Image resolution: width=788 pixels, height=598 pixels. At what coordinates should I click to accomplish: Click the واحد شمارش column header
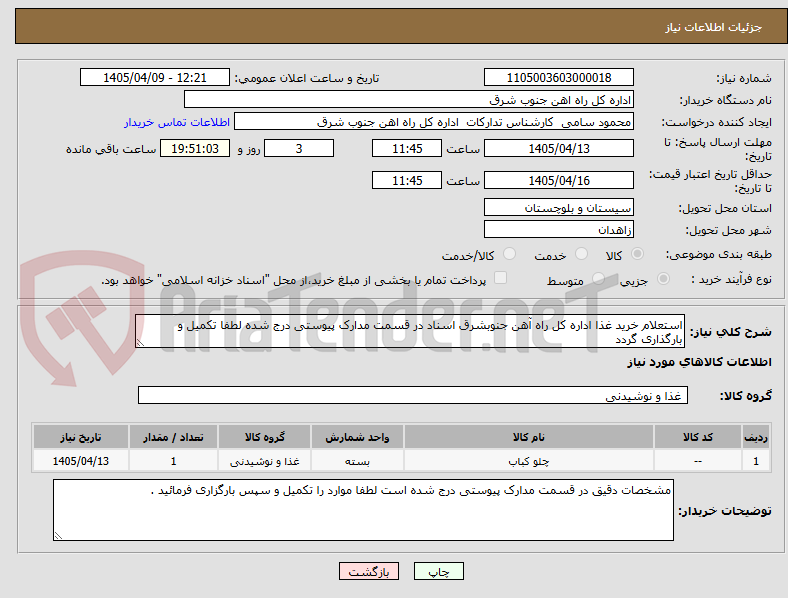click(357, 437)
